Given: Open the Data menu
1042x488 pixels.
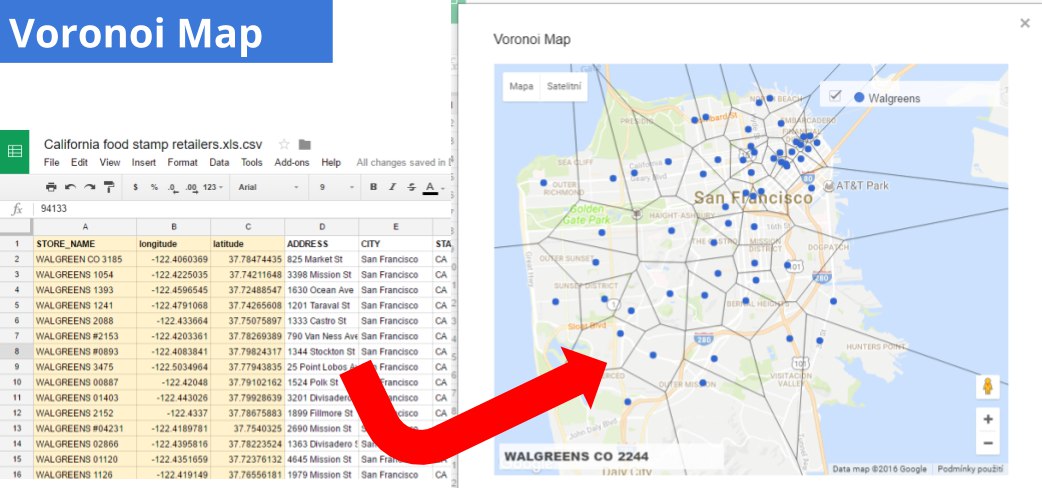Looking at the screenshot, I should click(219, 162).
